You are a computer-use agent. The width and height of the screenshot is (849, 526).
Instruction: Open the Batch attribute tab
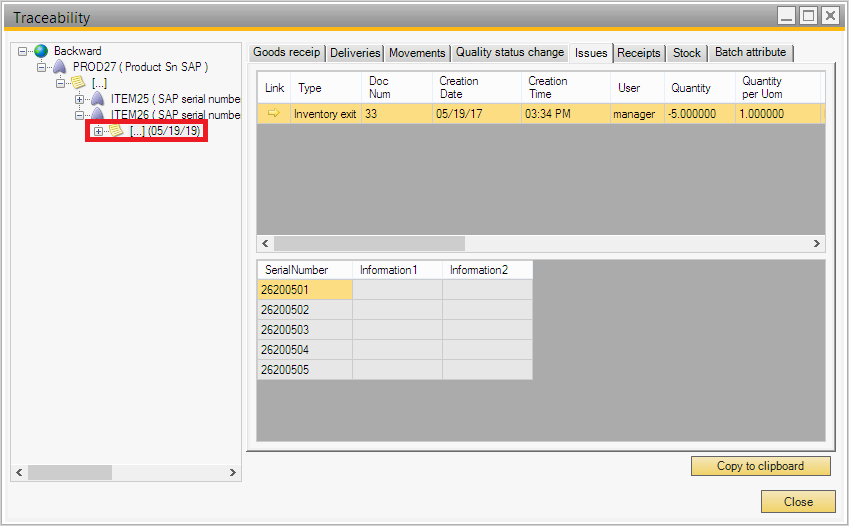coord(750,53)
